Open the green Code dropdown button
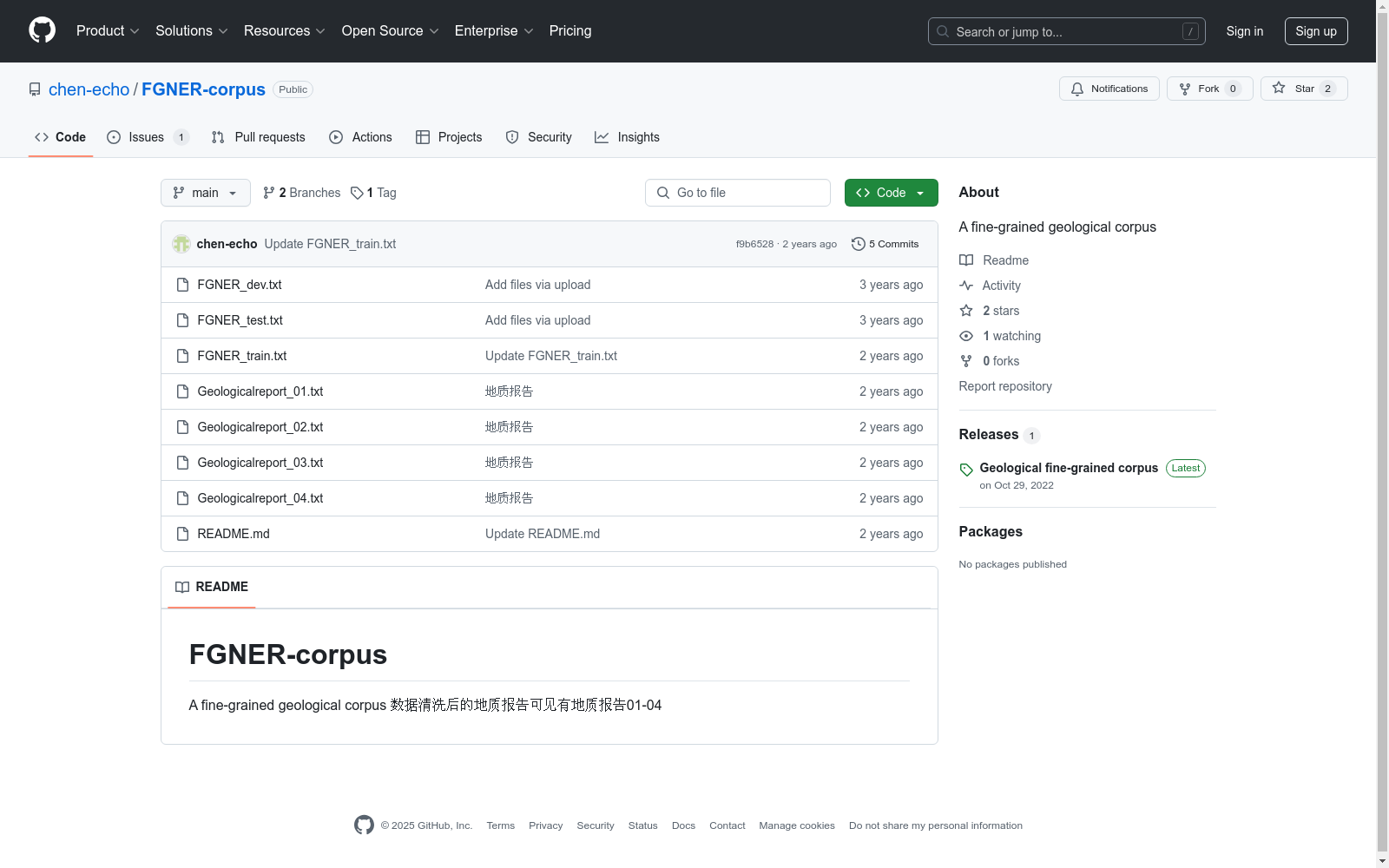1389x868 pixels. pos(892,193)
